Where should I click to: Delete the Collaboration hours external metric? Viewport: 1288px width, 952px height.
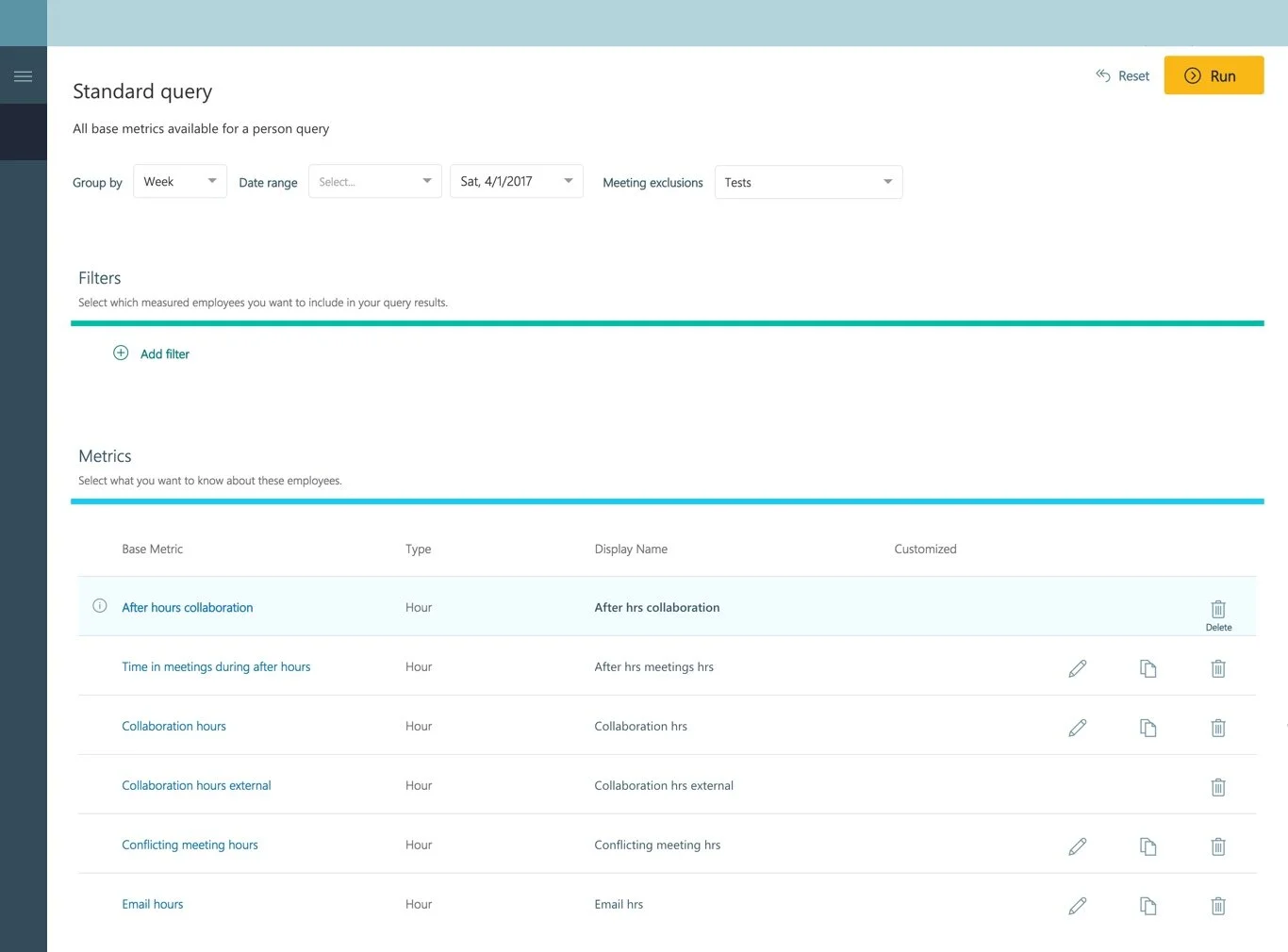pos(1217,787)
